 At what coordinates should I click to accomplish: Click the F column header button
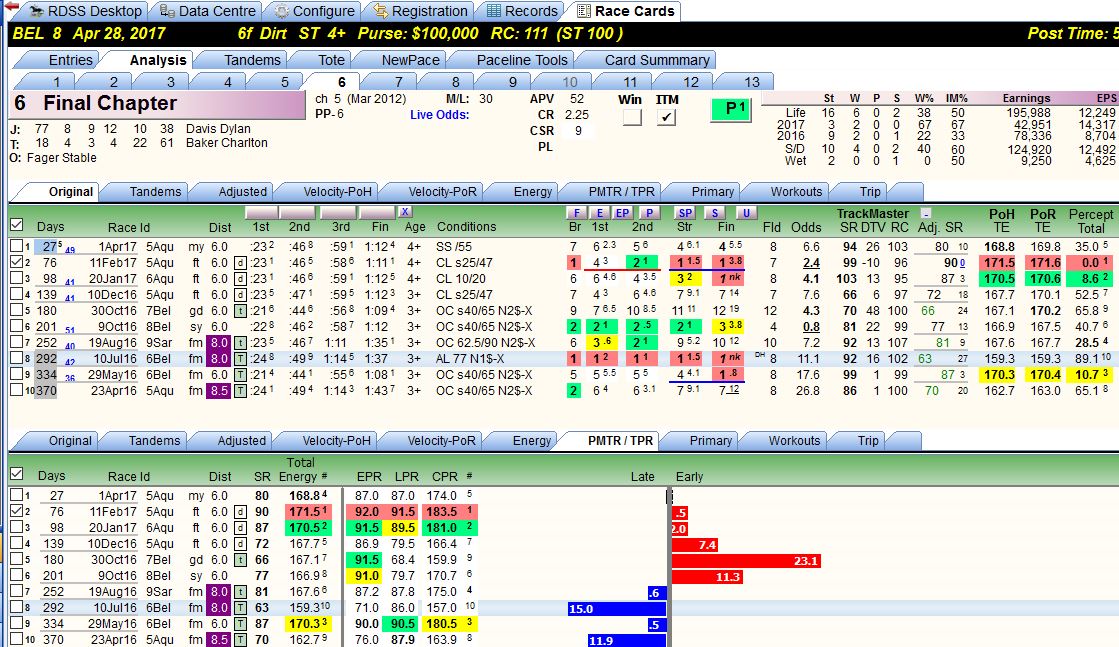click(575, 213)
